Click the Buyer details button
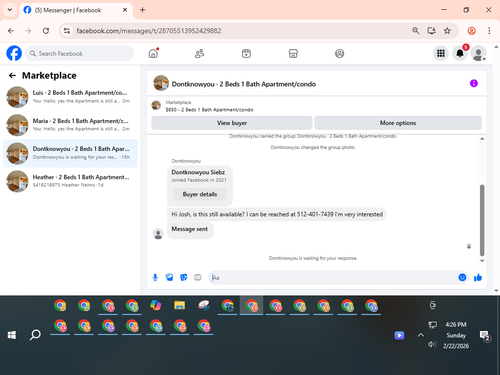The height and width of the screenshot is (375, 500). coord(200,194)
